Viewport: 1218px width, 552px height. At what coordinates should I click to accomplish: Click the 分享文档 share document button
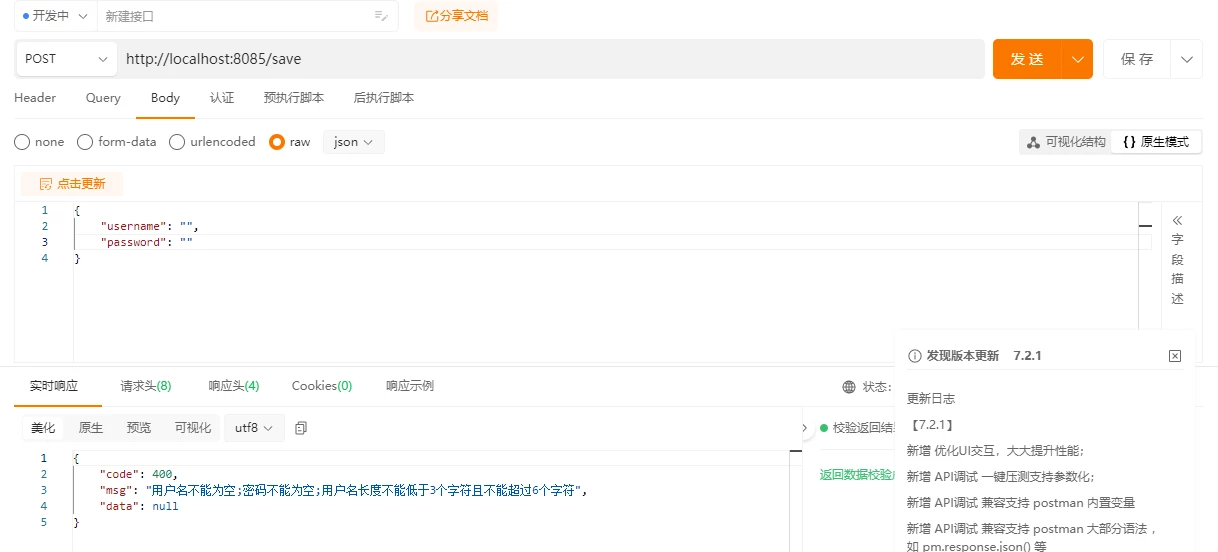456,16
